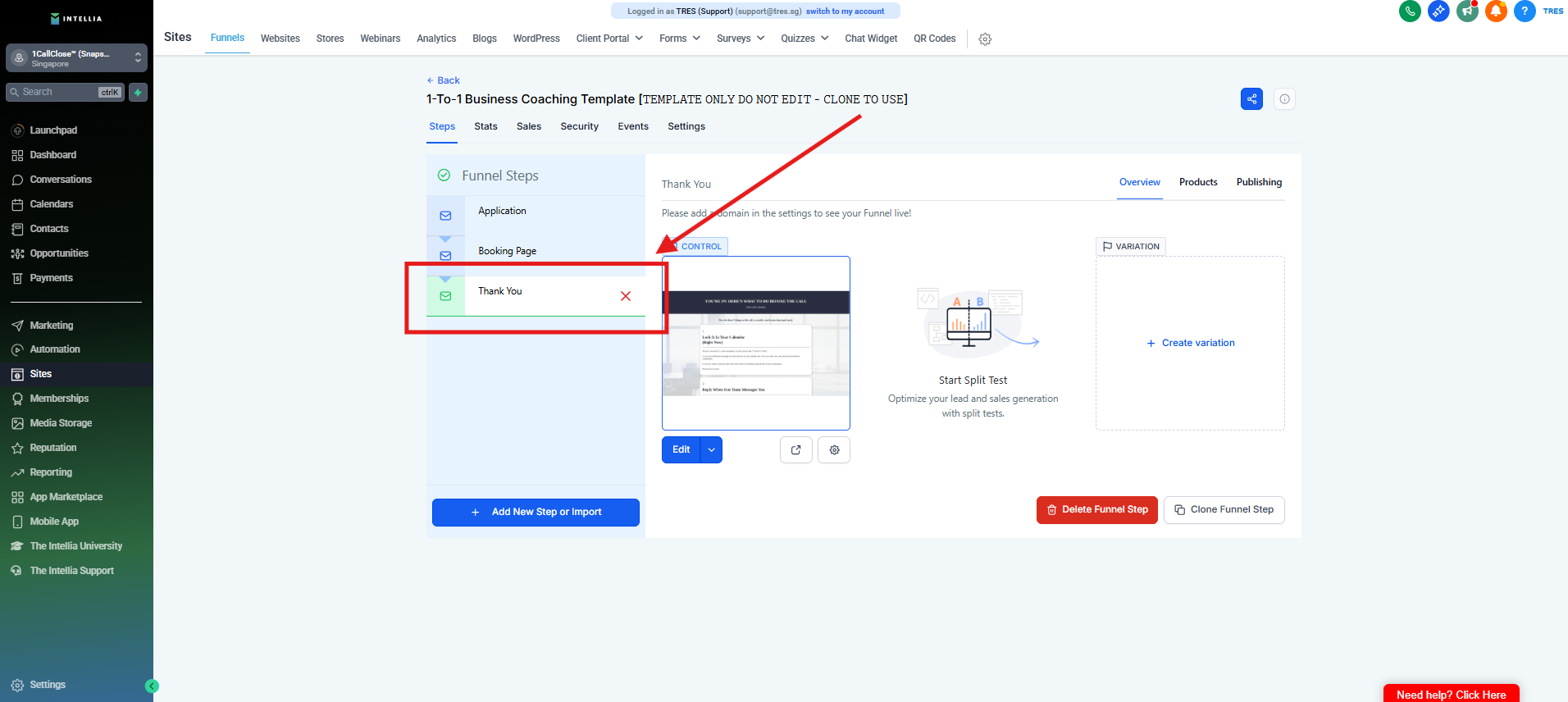Viewport: 1568px width, 702px height.
Task: Open the Chat Widget tab
Action: pos(871,39)
